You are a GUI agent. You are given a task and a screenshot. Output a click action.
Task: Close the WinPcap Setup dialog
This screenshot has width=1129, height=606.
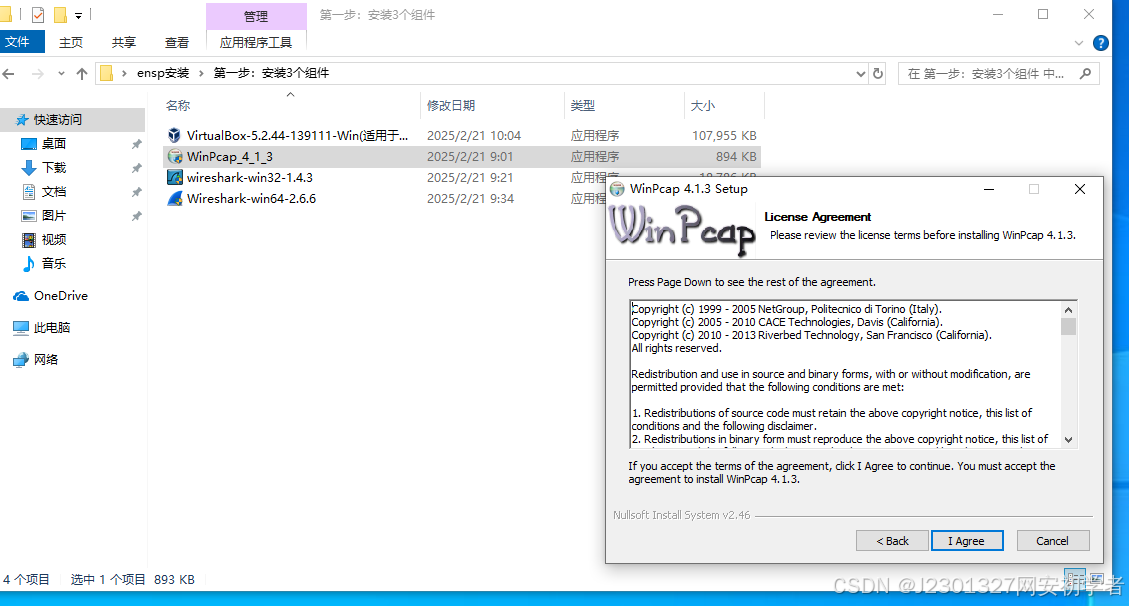1079,189
